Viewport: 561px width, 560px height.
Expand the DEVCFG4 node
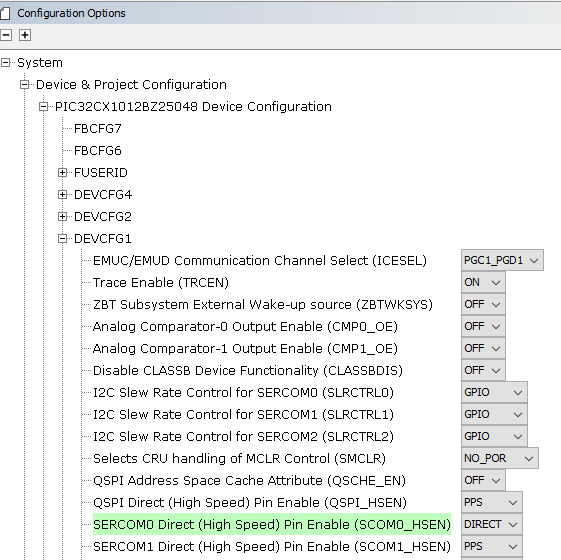tap(62, 195)
